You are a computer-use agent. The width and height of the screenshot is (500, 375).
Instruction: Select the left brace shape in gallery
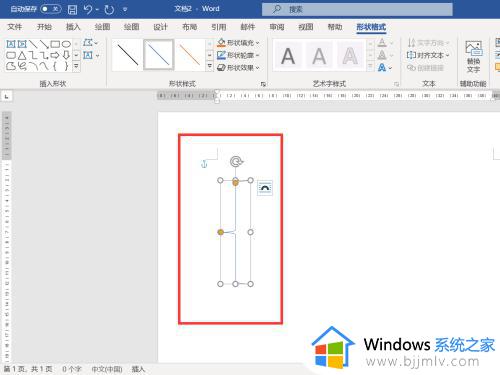coord(55,66)
